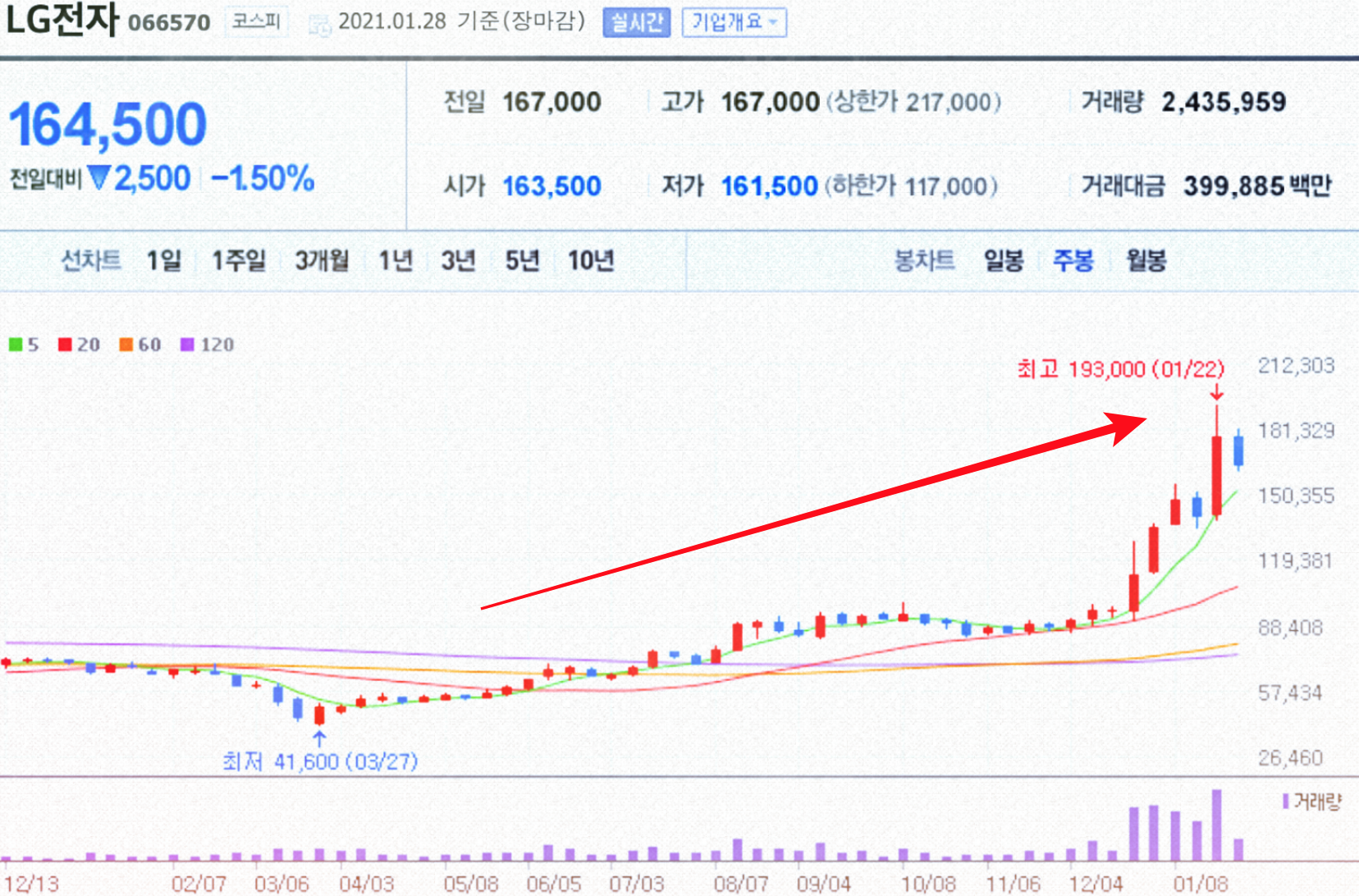Viewport: 1359px width, 896px height.
Task: Click the 실시간 real-time button
Action: (637, 22)
